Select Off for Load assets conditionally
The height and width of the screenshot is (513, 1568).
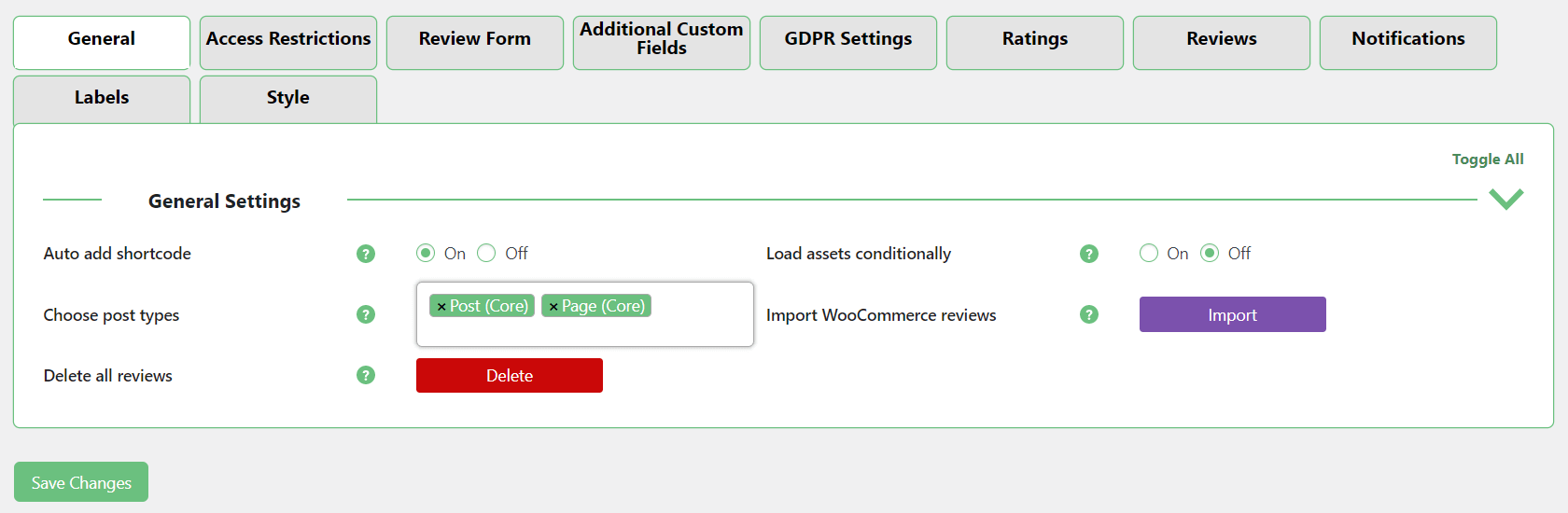point(1210,254)
